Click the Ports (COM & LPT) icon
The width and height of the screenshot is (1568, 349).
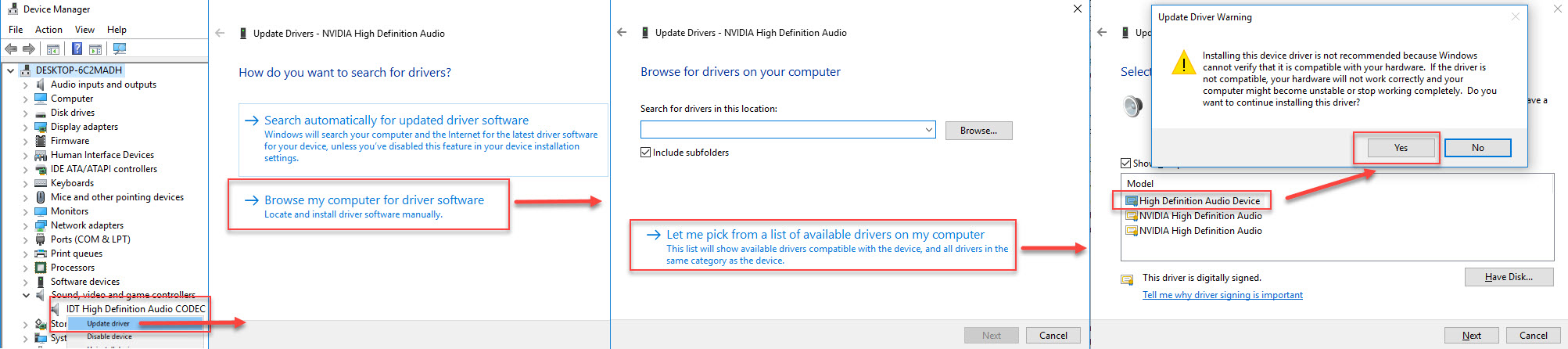(x=41, y=239)
